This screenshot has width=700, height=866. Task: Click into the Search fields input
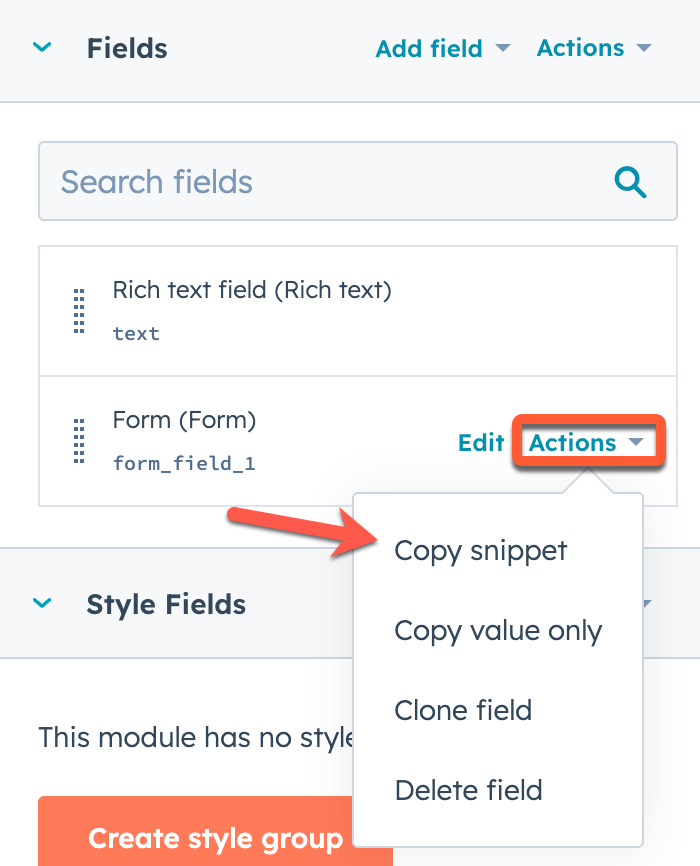pyautogui.click(x=320, y=182)
